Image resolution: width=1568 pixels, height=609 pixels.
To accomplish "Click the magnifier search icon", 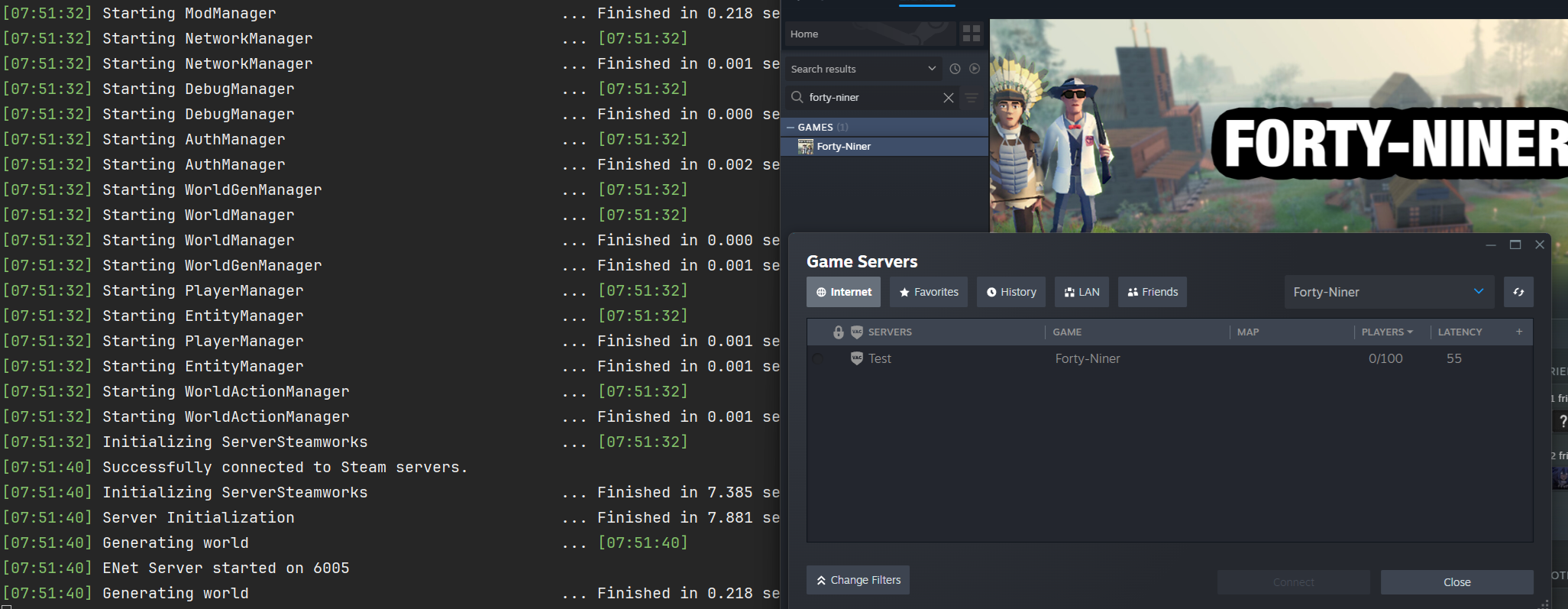I will (797, 97).
